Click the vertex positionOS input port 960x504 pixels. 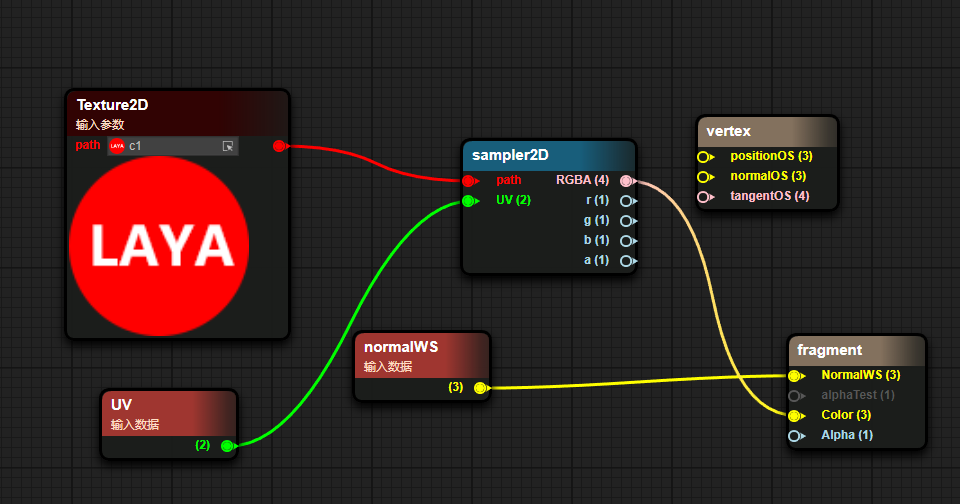pyautogui.click(x=703, y=157)
